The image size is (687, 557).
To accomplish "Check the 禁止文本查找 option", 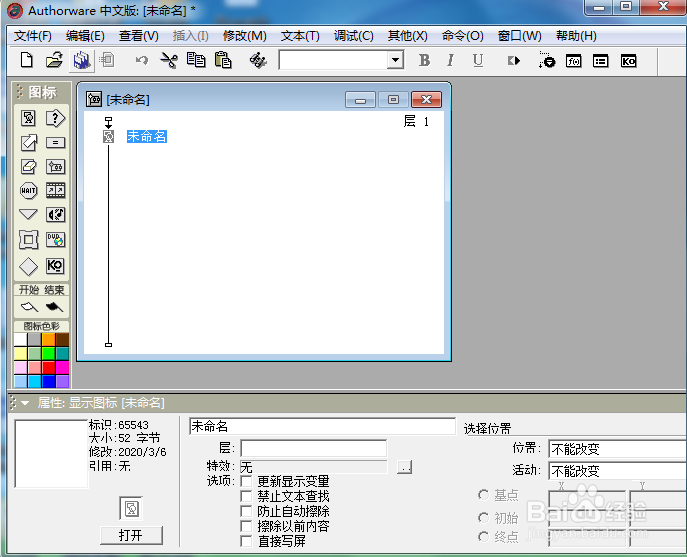I will tap(246, 497).
